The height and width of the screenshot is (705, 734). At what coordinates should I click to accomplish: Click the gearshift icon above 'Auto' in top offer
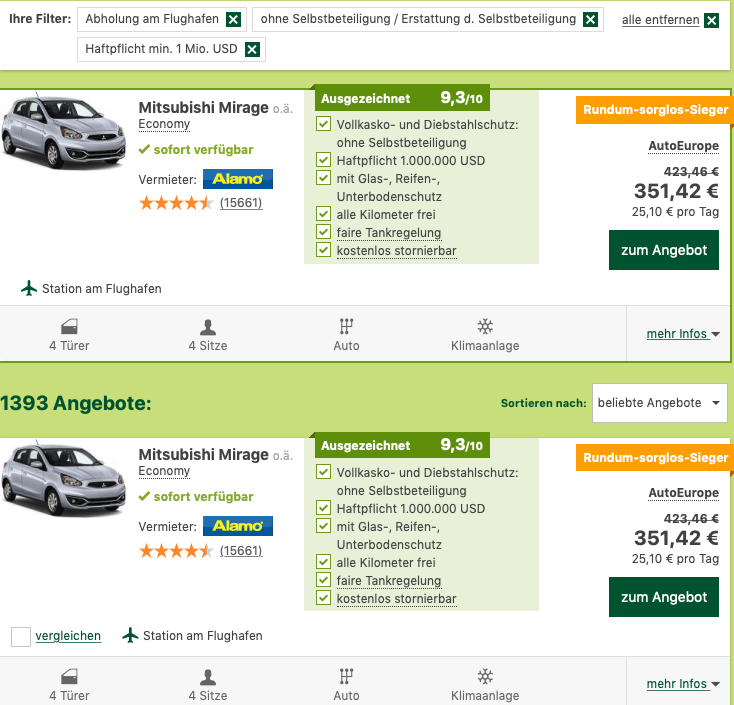pyautogui.click(x=346, y=326)
